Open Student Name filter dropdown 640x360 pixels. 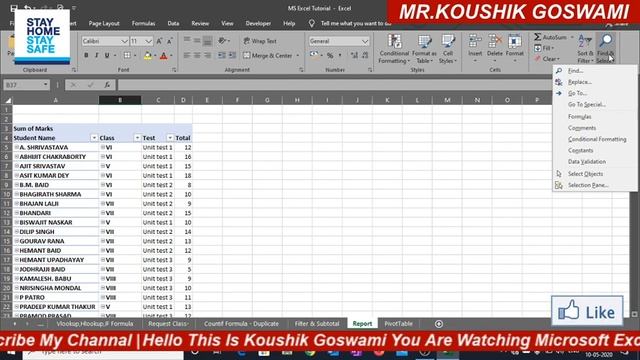(94, 138)
